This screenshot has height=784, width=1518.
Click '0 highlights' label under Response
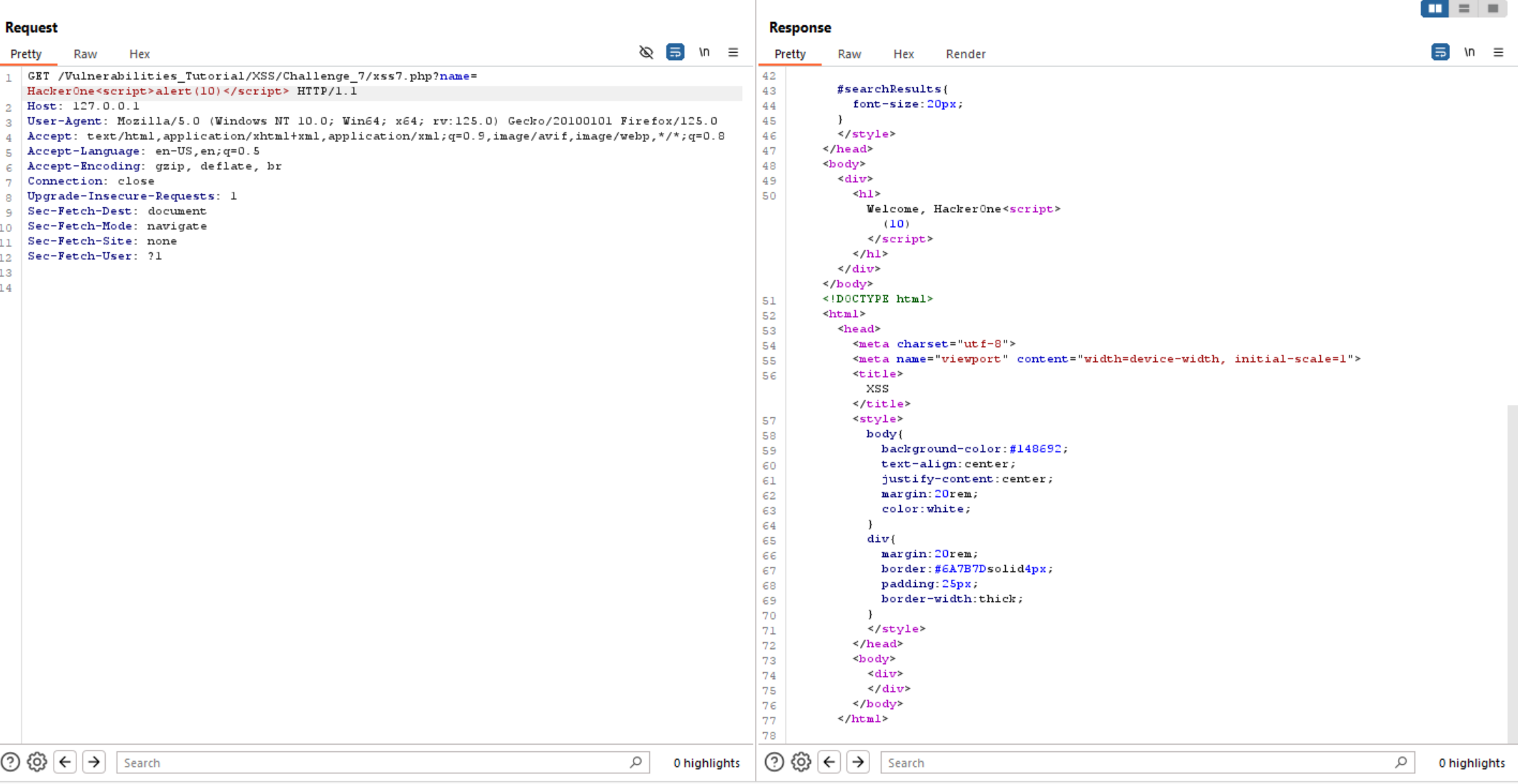(1472, 763)
